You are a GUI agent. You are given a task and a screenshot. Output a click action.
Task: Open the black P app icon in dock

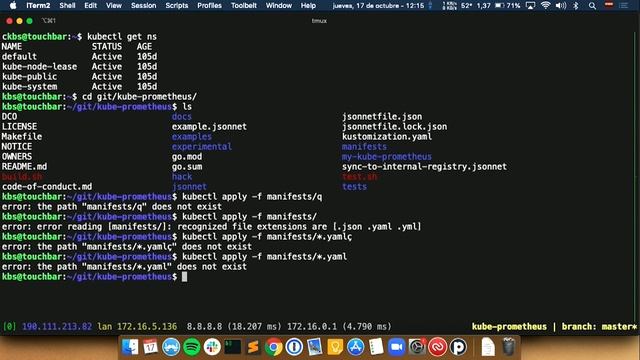[x=458, y=347]
